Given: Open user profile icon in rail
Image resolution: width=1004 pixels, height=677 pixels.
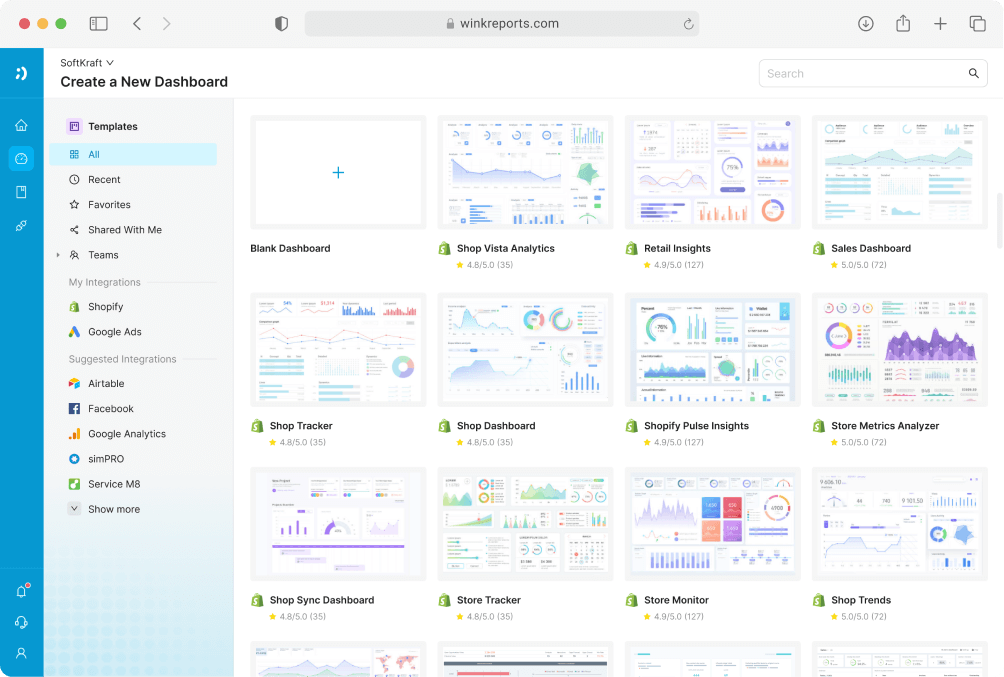Looking at the screenshot, I should pos(21,653).
